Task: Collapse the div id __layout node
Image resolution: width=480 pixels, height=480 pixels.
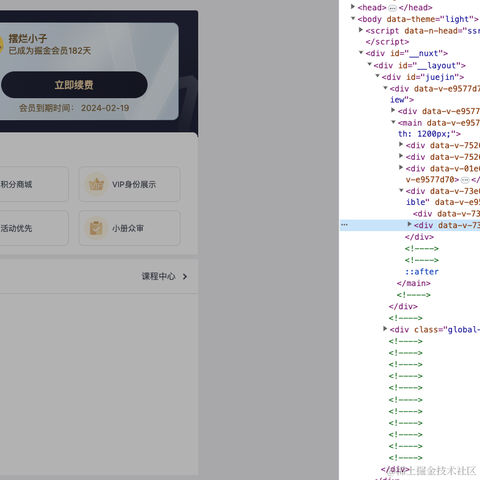Action: tap(369, 64)
